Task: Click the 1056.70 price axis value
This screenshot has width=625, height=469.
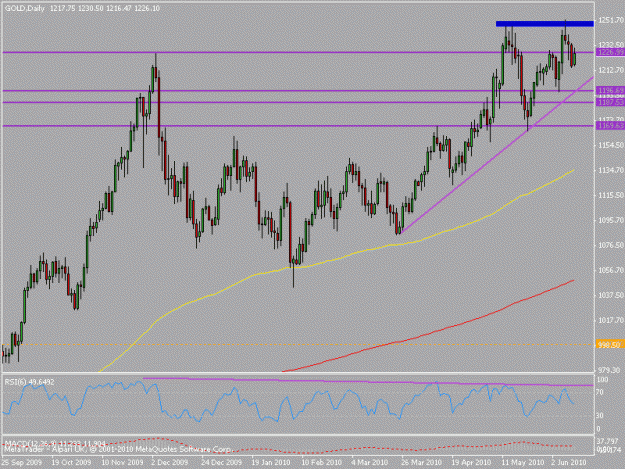Action: coord(610,270)
